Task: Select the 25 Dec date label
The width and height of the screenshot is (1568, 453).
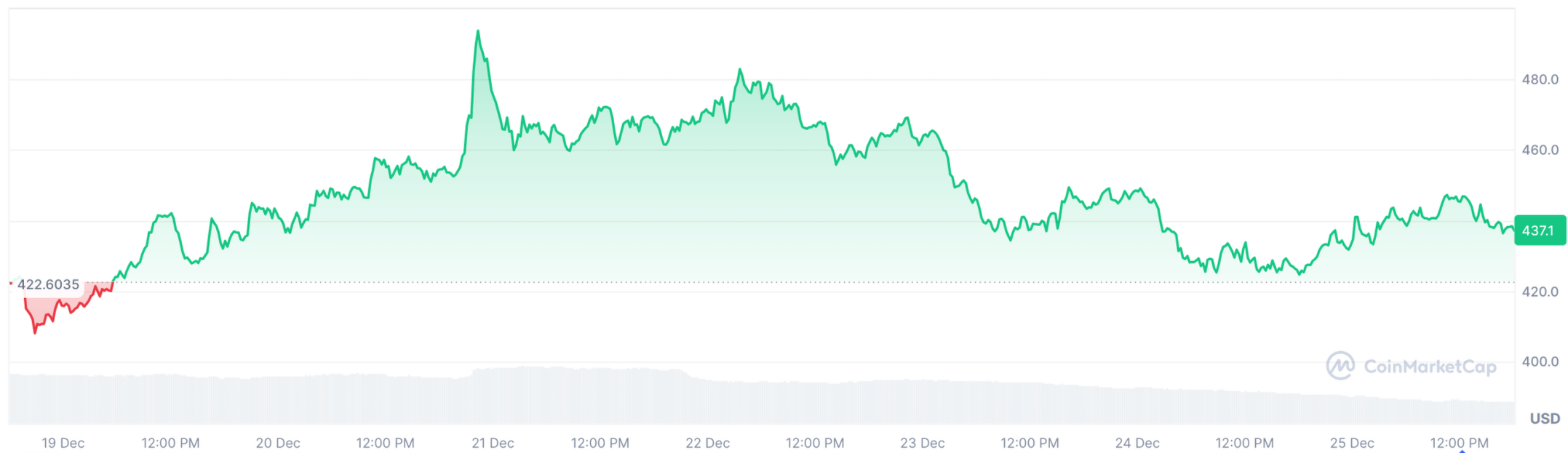Action: (x=1352, y=443)
